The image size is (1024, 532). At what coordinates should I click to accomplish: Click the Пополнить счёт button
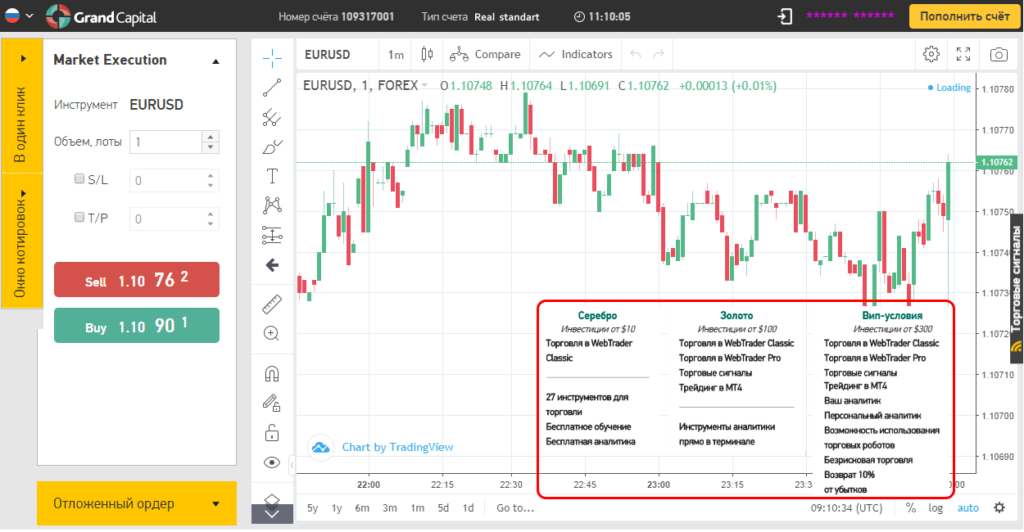tap(962, 16)
